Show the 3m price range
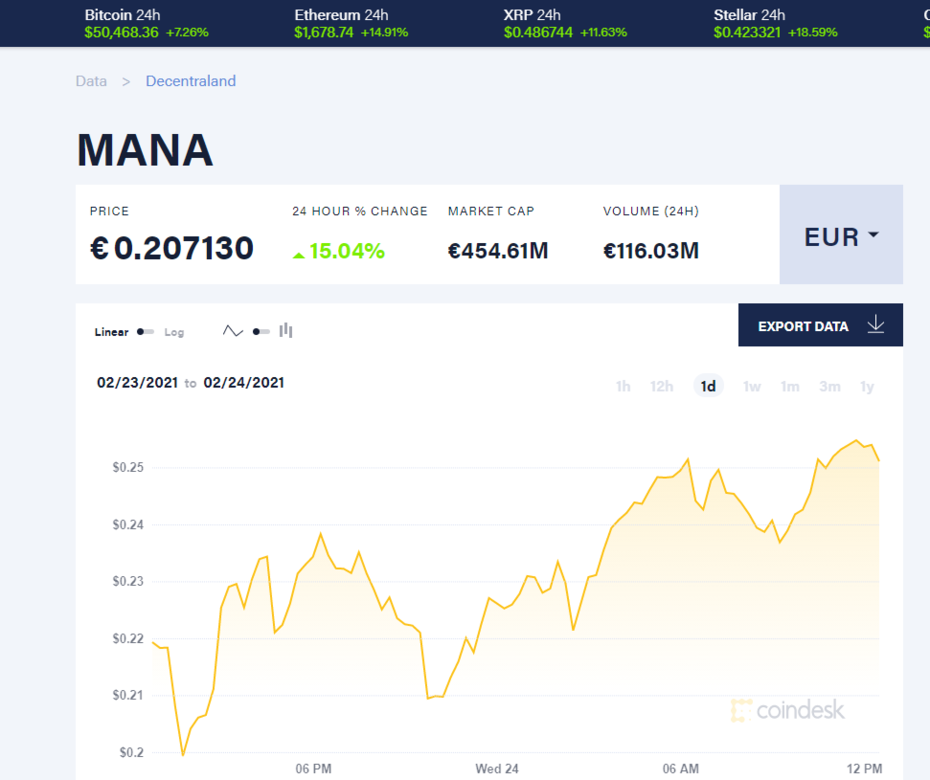Viewport: 930px width, 780px height. tap(830, 386)
